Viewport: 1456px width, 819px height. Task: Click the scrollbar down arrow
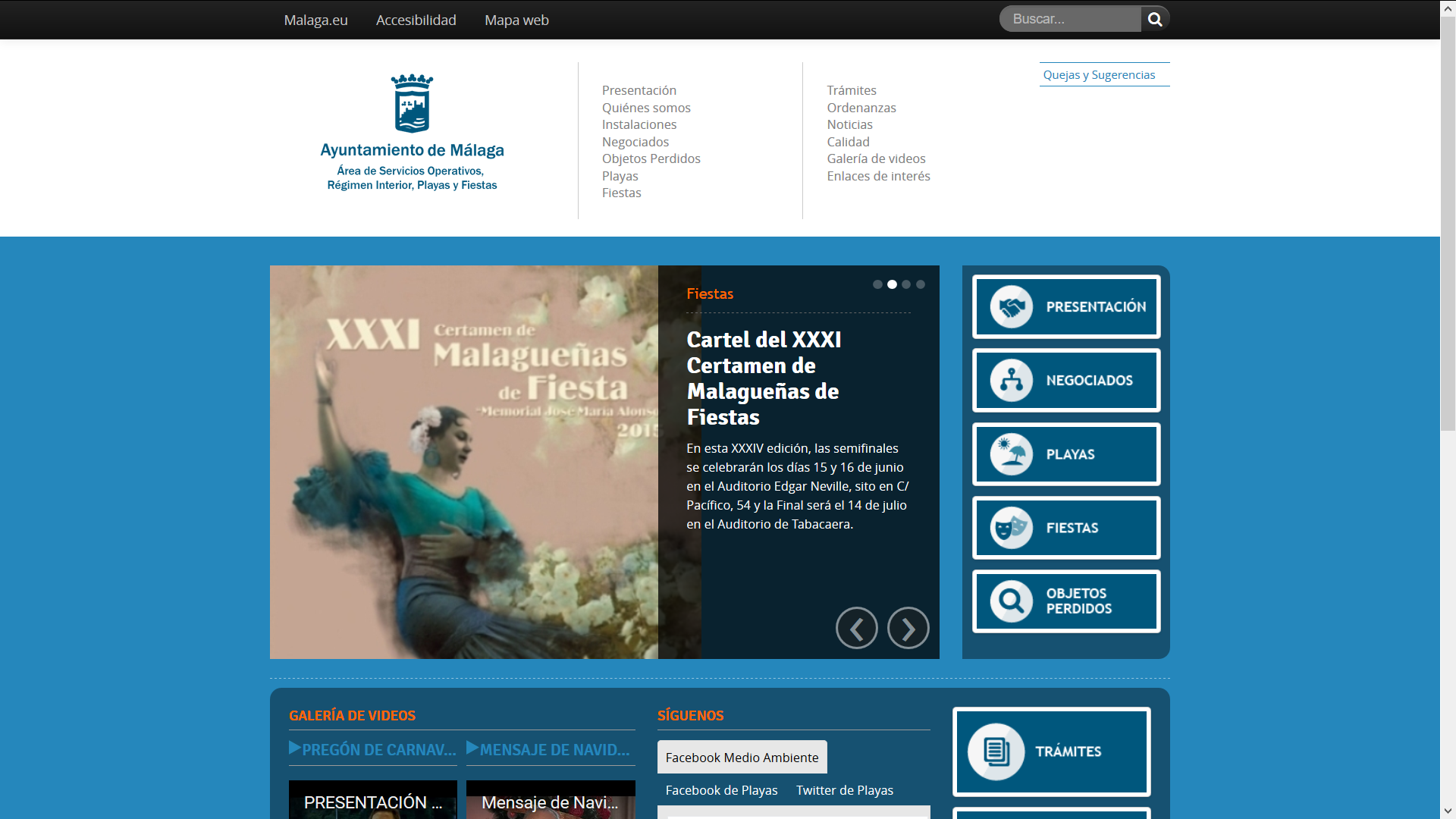click(1448, 811)
